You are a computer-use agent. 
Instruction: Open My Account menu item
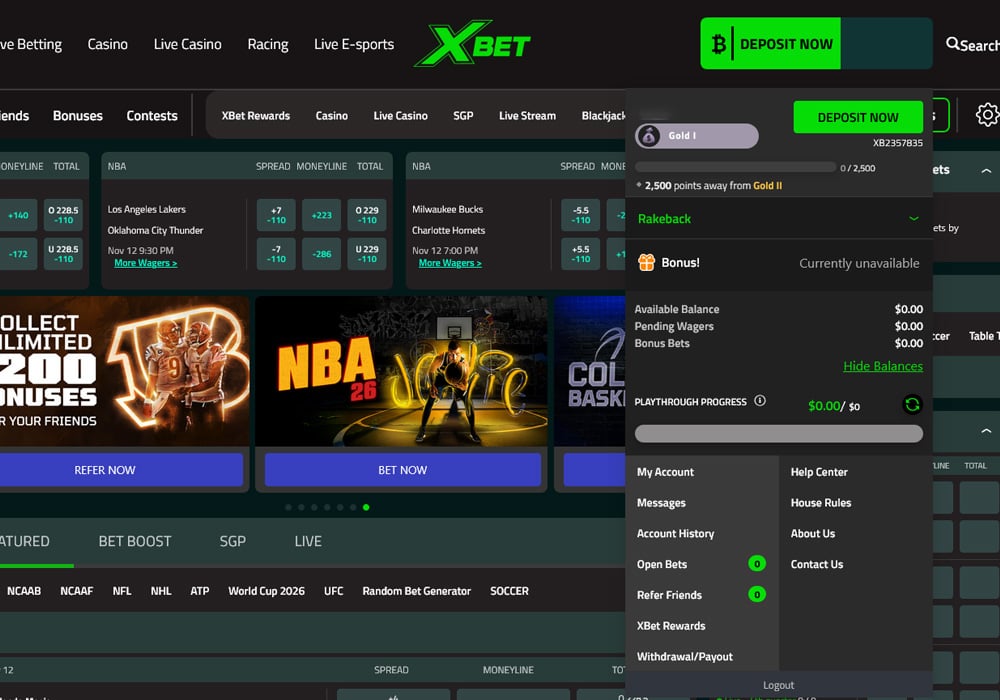pyautogui.click(x=665, y=472)
